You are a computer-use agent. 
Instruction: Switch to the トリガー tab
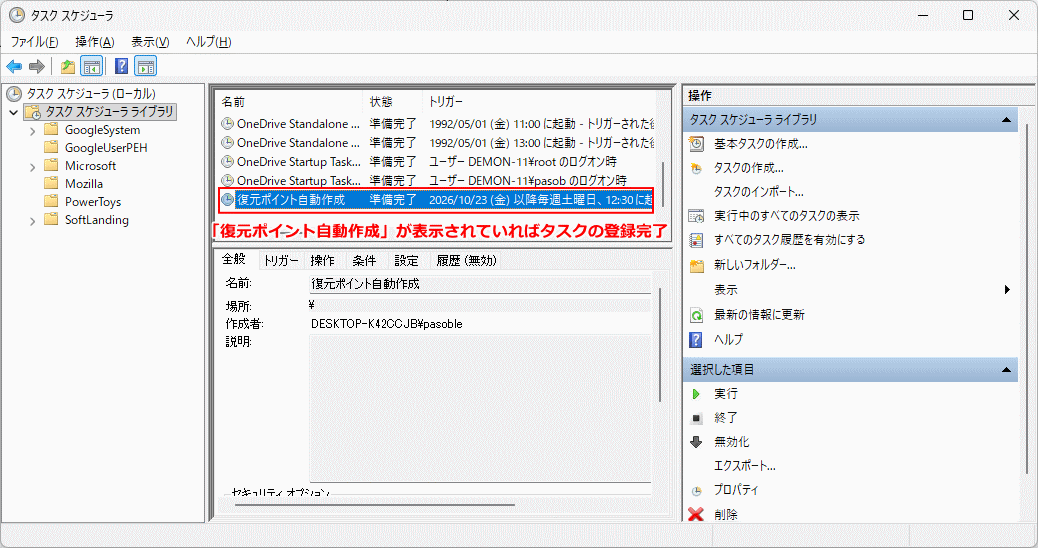pos(281,261)
